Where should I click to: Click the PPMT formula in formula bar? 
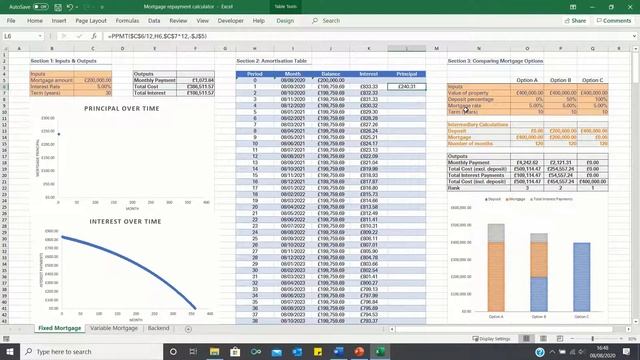coord(158,36)
